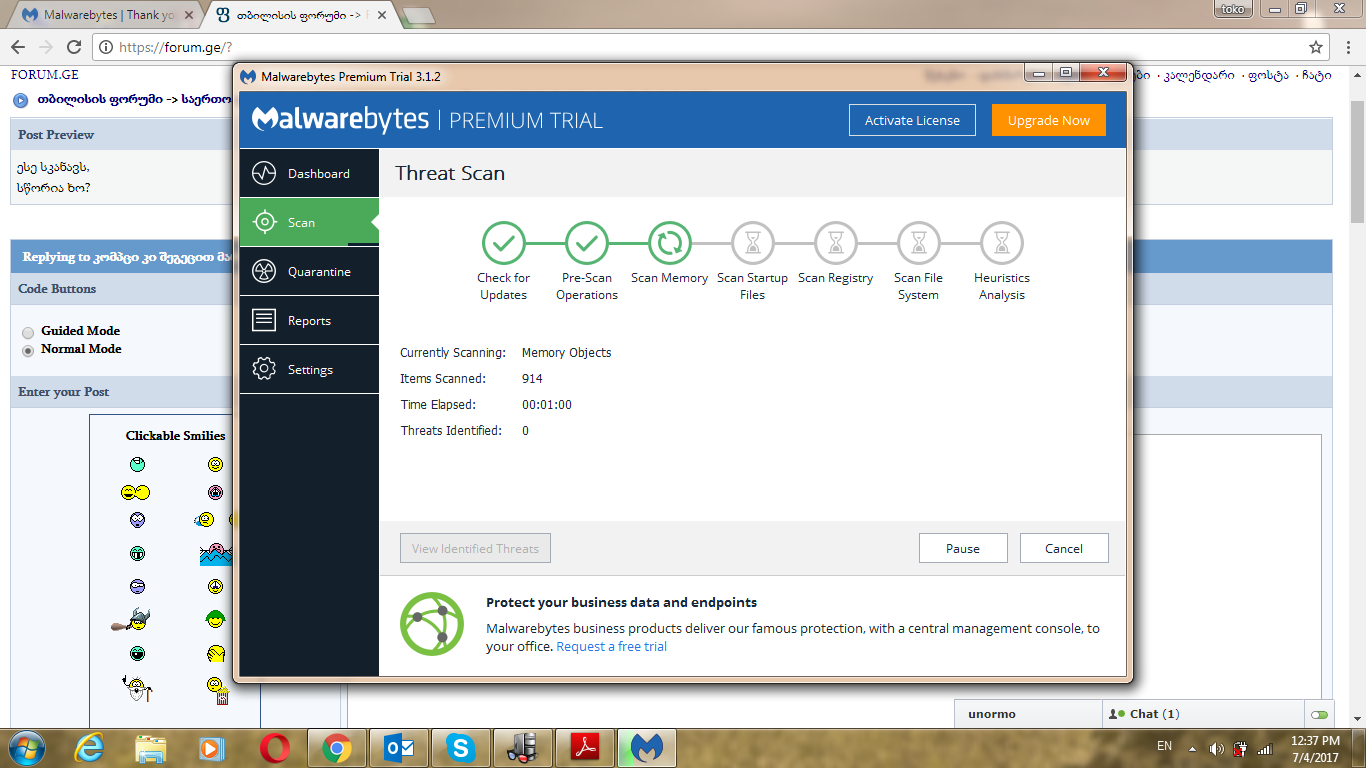Pause the running threat scan
This screenshot has width=1366, height=768.
[963, 548]
